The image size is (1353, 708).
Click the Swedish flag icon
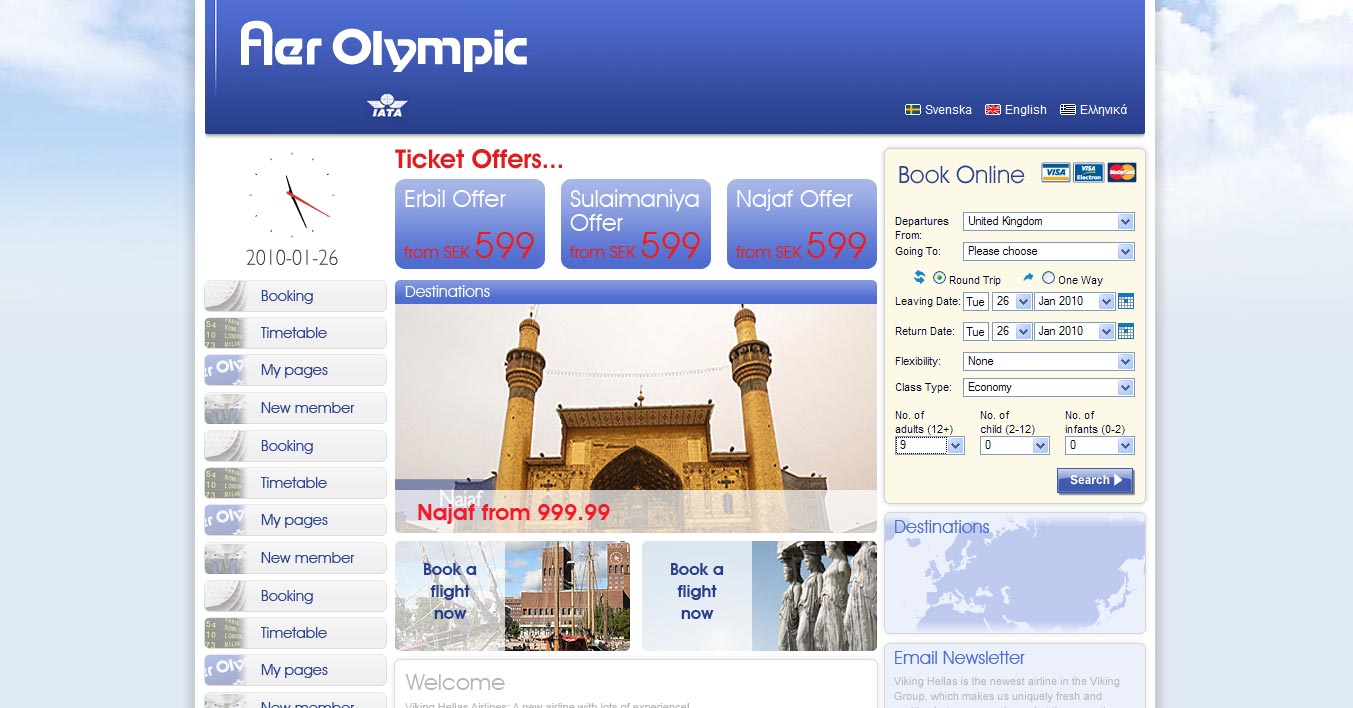(912, 110)
